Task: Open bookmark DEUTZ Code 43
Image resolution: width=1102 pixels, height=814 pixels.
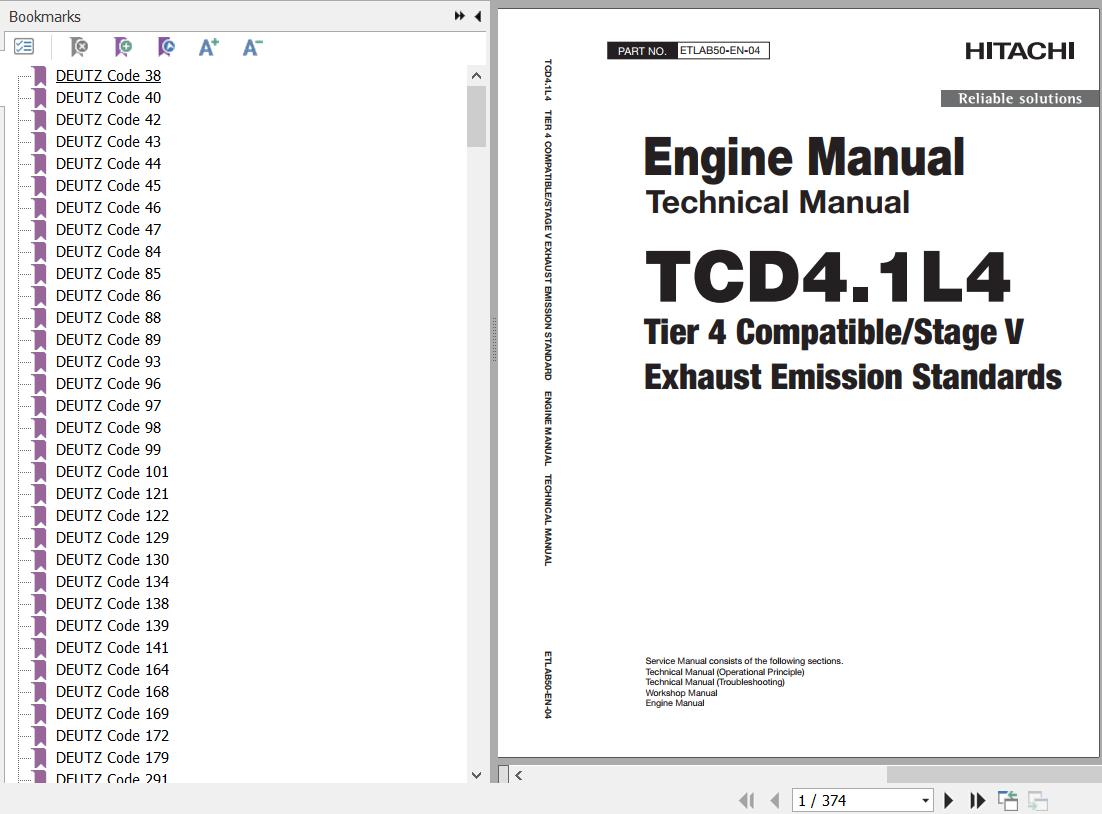Action: [108, 142]
